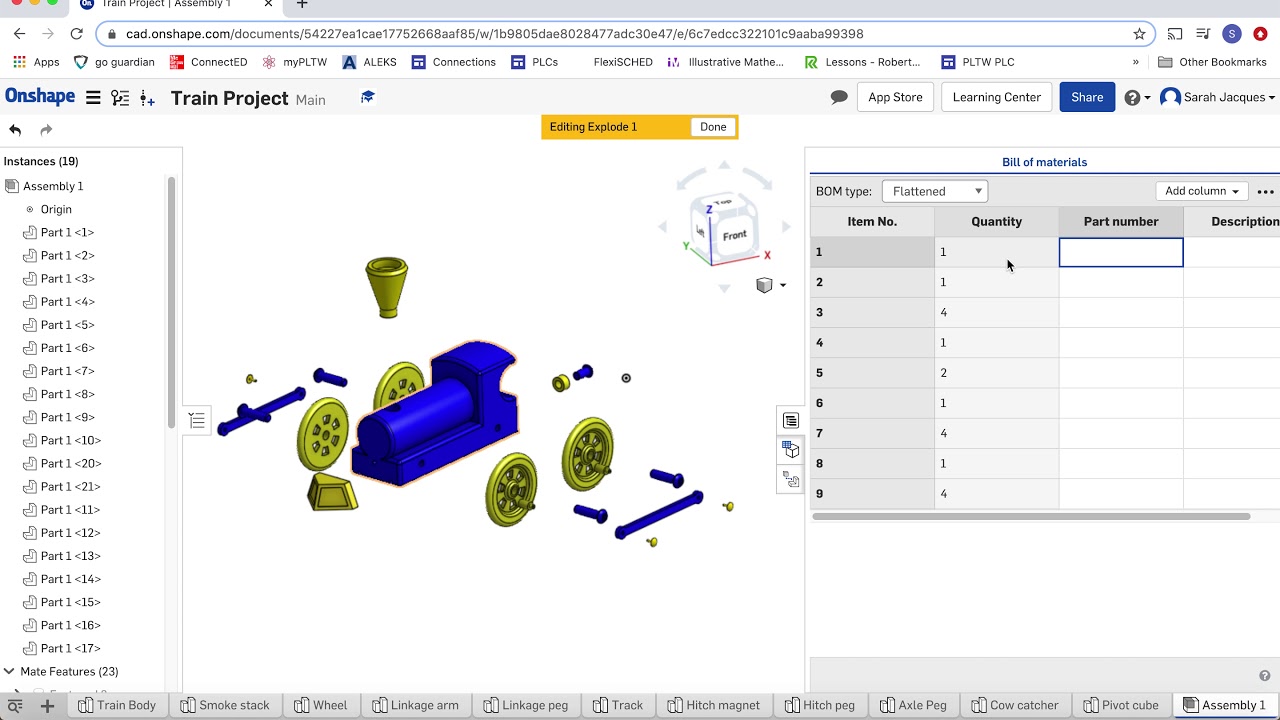Switch to Train Body tab
This screenshot has width=1280, height=720.
point(117,705)
